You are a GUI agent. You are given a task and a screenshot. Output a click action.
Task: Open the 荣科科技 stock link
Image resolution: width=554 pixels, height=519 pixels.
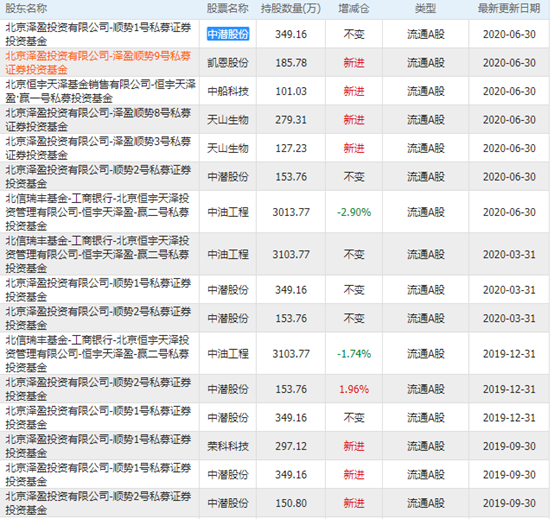coord(228,446)
